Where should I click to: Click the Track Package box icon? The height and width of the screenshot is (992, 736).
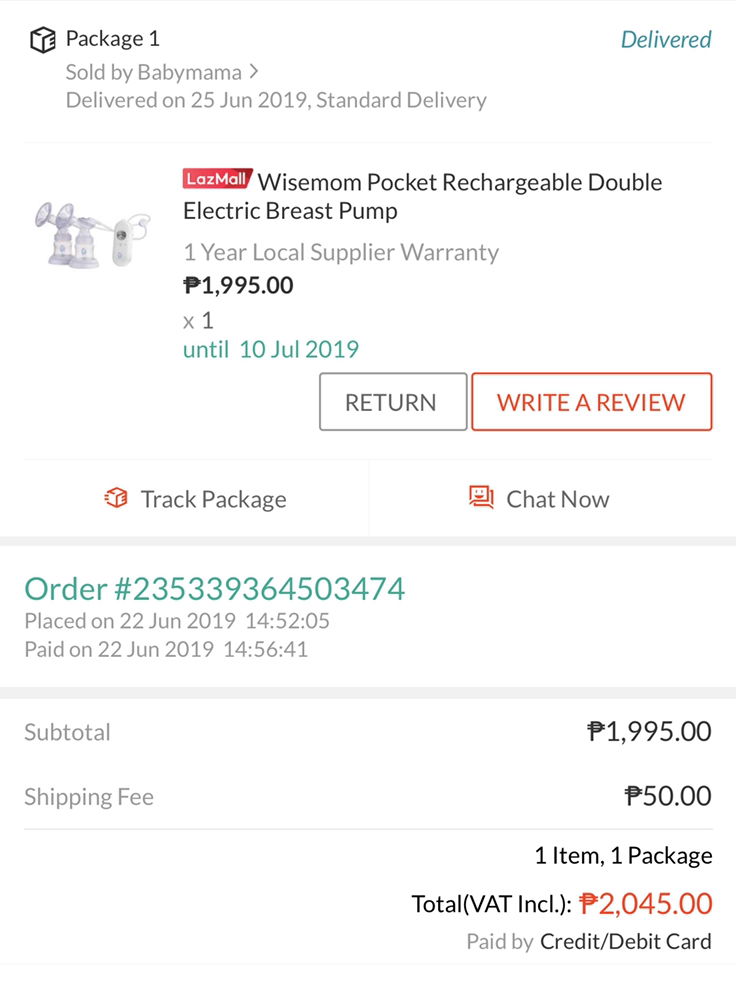tap(116, 498)
